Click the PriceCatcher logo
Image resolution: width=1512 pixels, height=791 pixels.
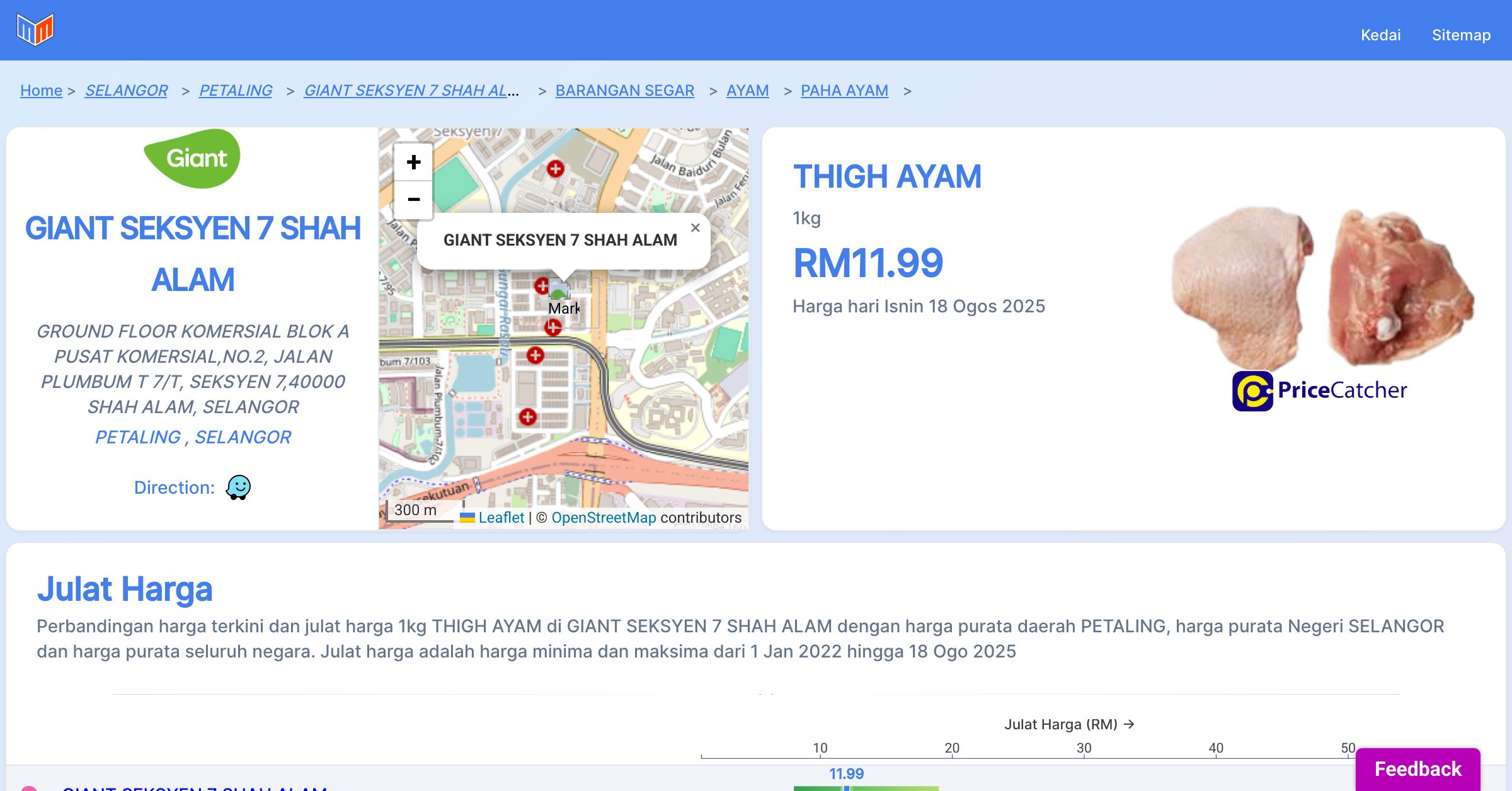[x=1319, y=390]
